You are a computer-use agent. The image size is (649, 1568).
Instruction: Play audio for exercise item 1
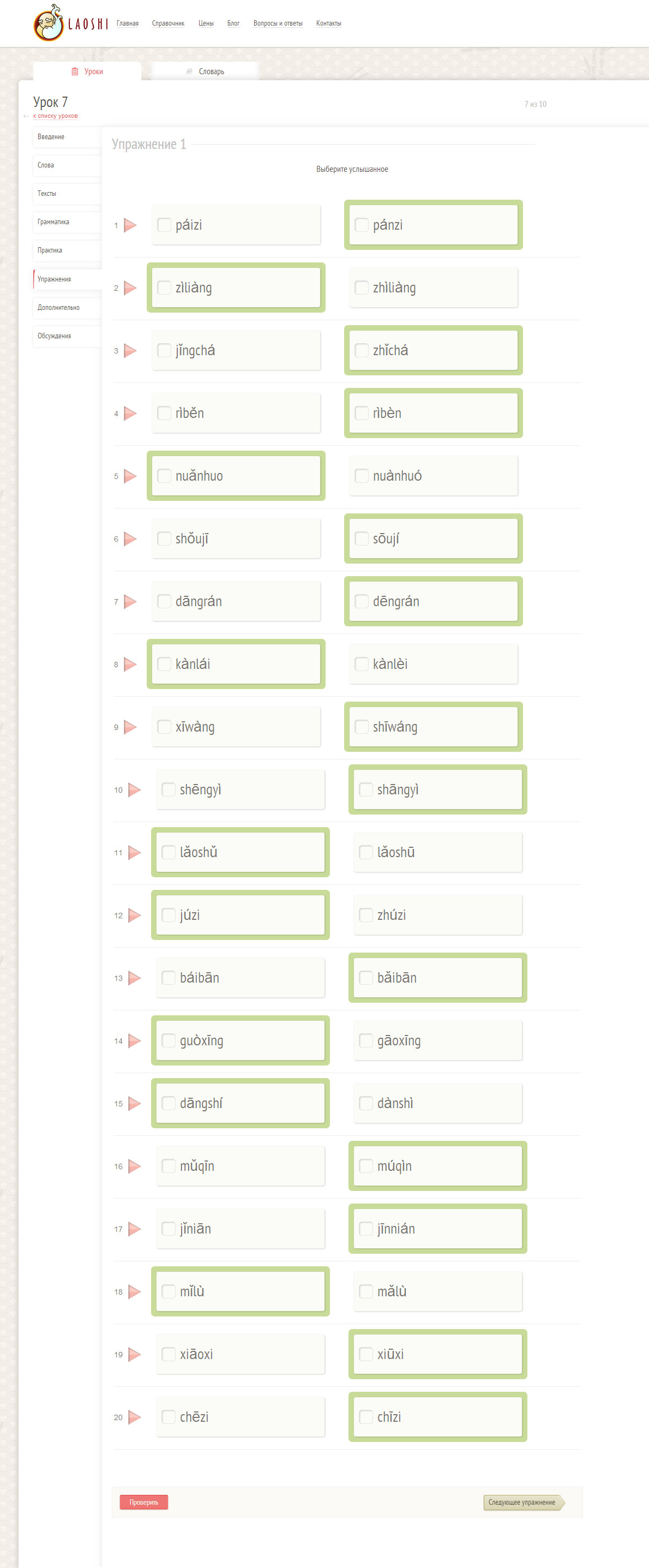(130, 225)
